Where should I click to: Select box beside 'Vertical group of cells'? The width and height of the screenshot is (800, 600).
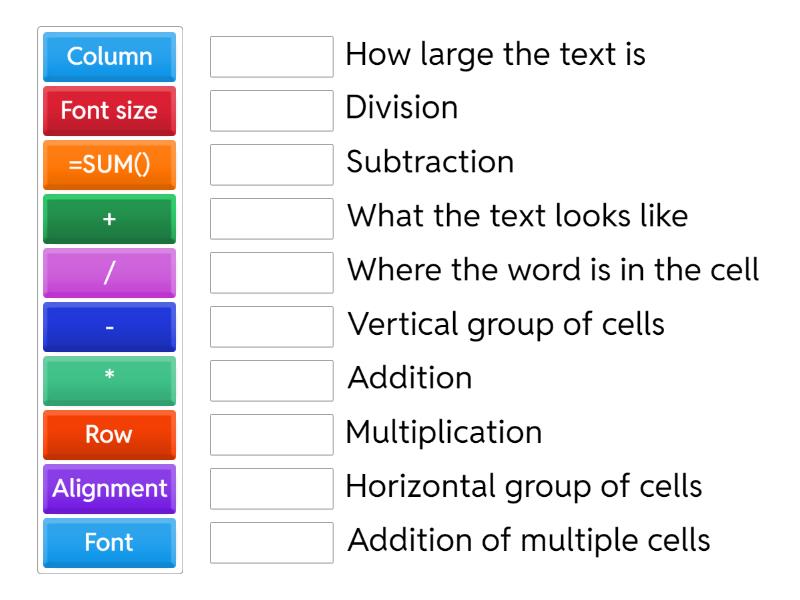coord(272,327)
